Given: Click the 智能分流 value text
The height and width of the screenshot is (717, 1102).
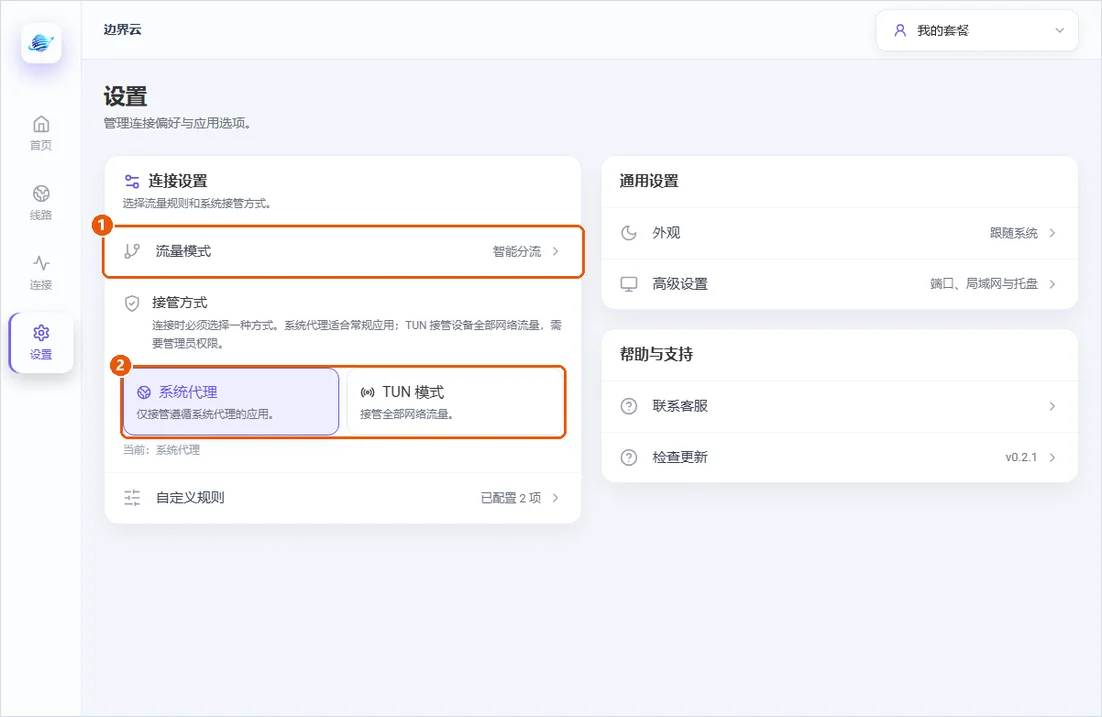Looking at the screenshot, I should pyautogui.click(x=517, y=251).
